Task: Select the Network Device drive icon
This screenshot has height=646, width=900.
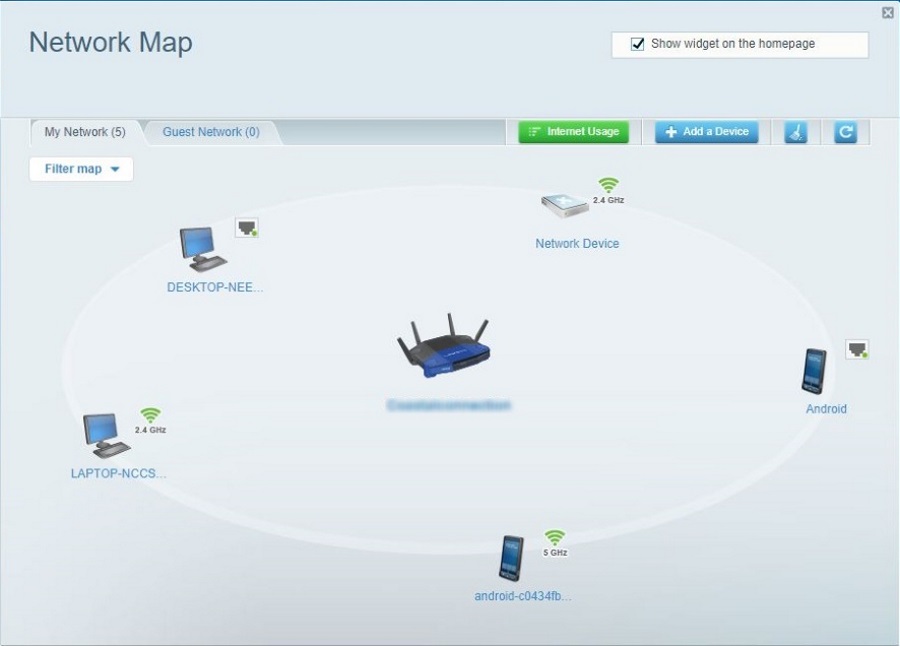Action: click(565, 206)
